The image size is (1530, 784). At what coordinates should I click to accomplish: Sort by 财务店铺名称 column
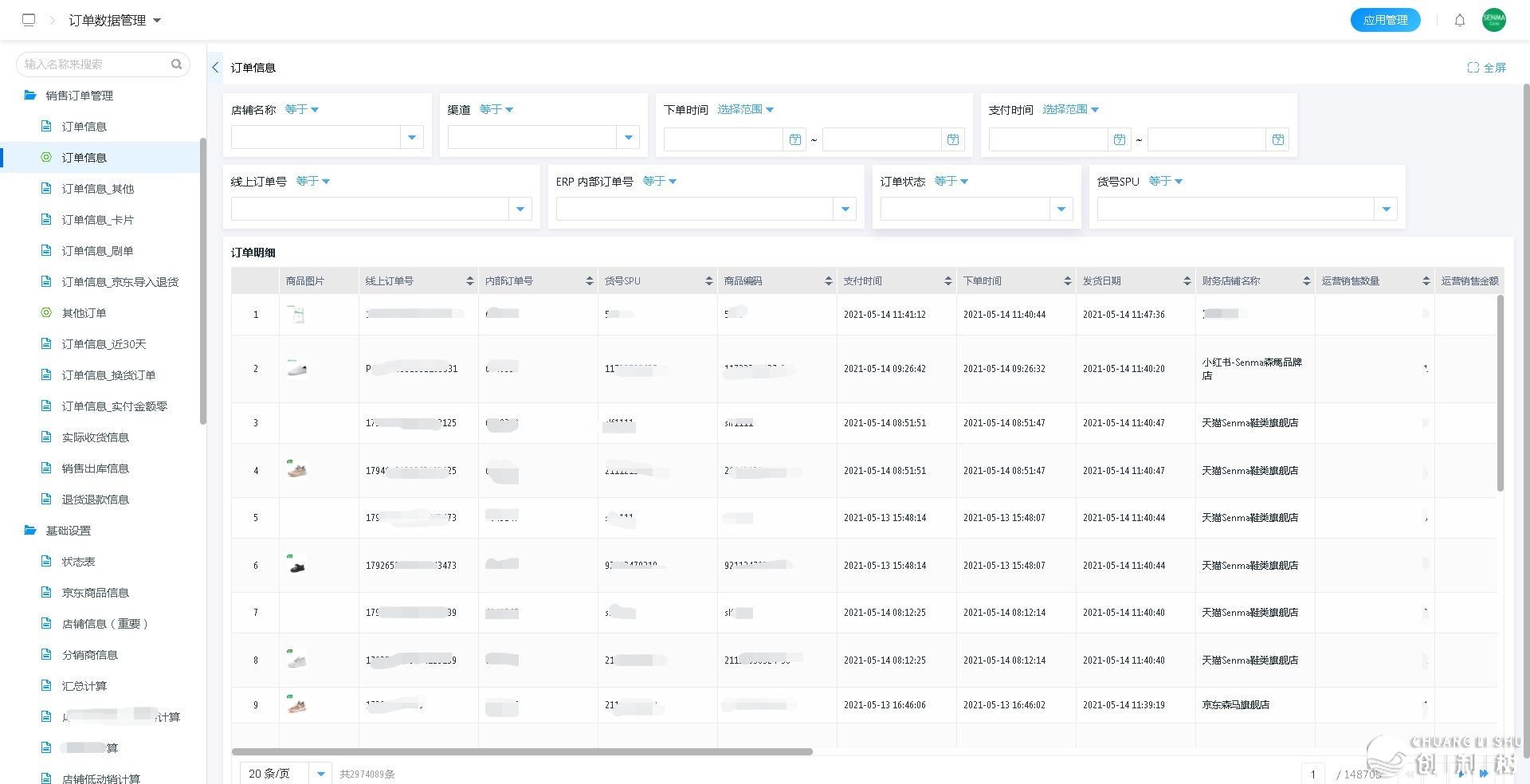click(x=1307, y=281)
